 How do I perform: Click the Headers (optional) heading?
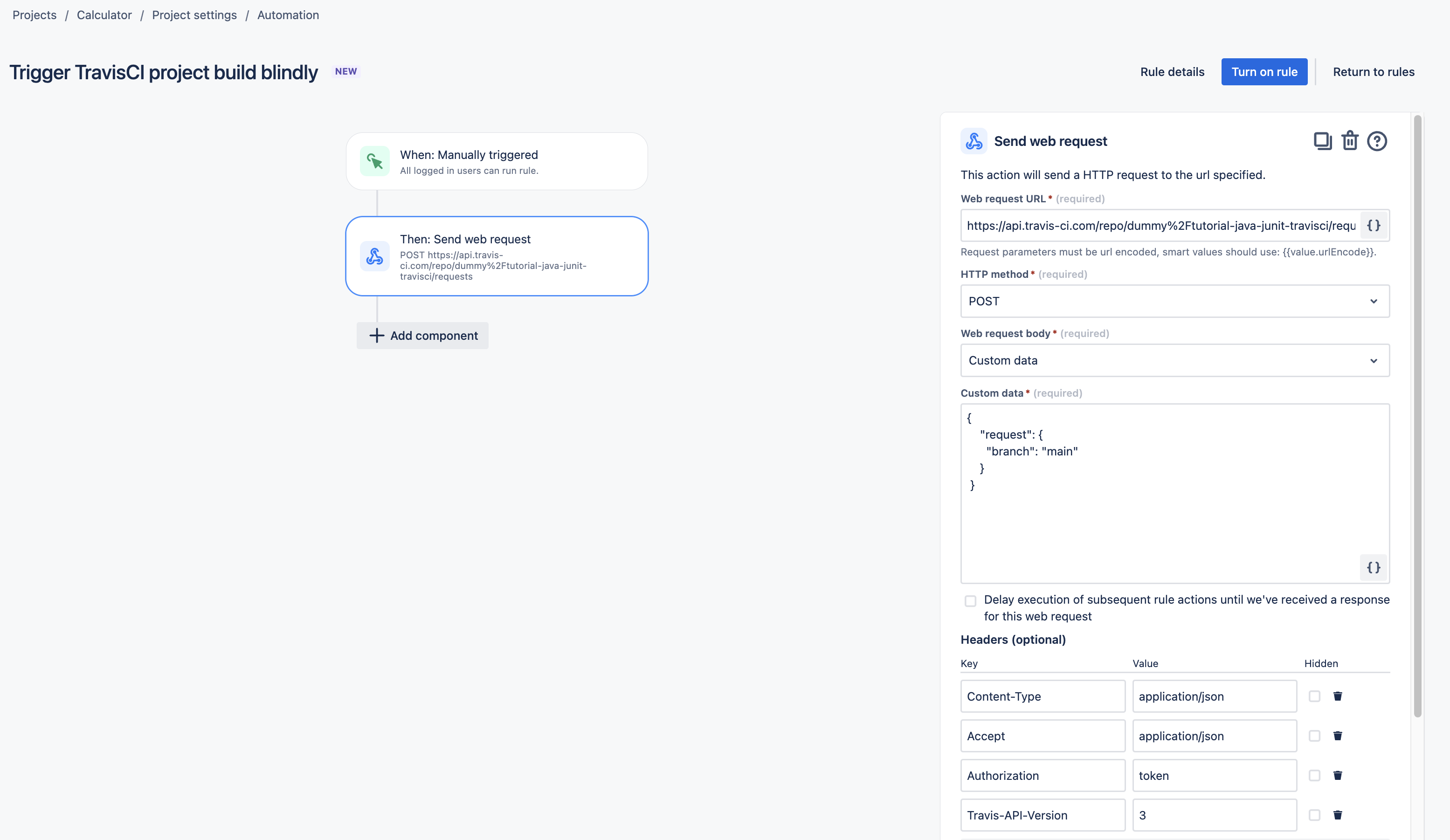pyautogui.click(x=1013, y=640)
